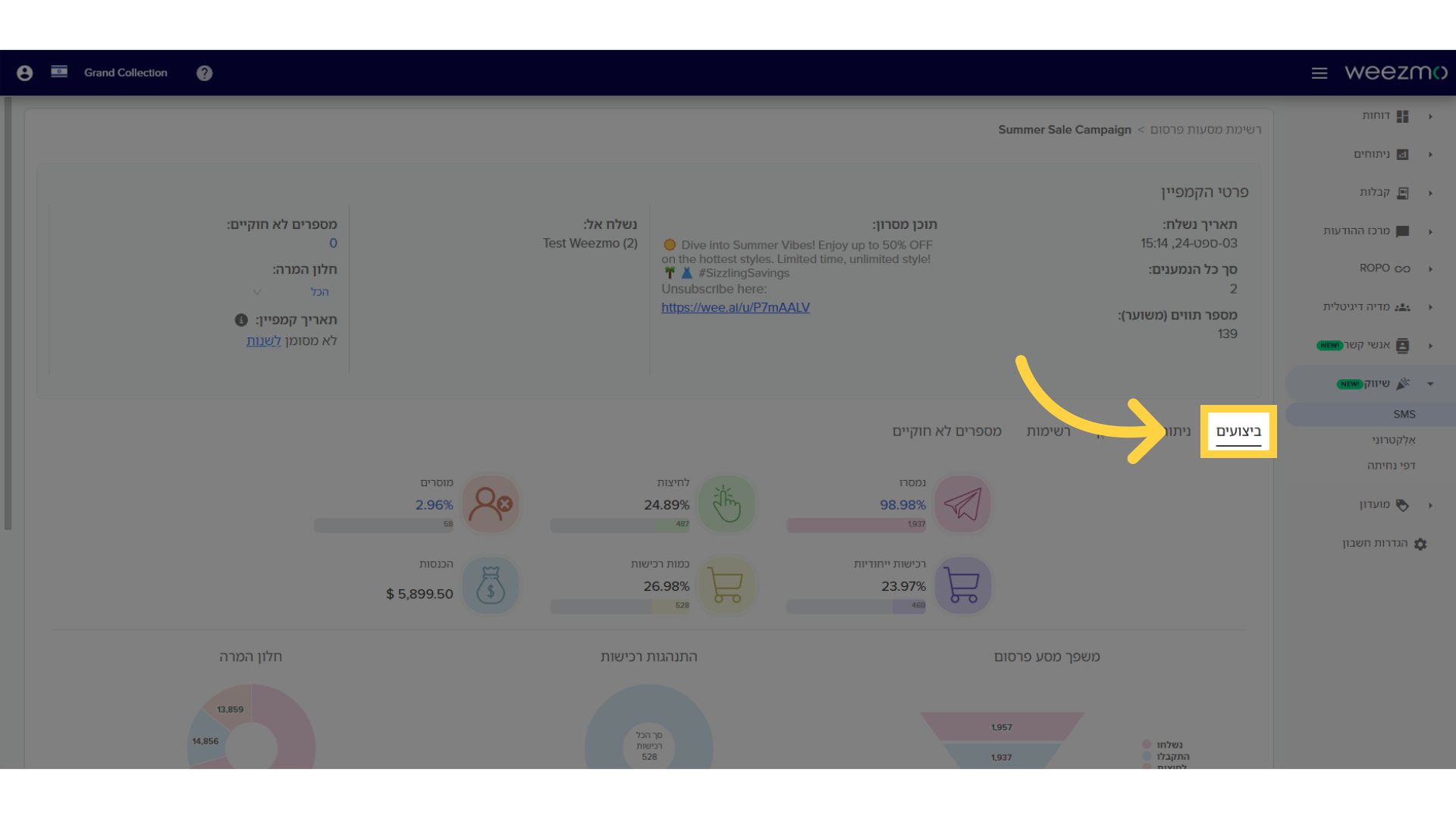The image size is (1456, 819).
Task: Click the כמות רכישות progress bar showing 528
Action: 620,606
